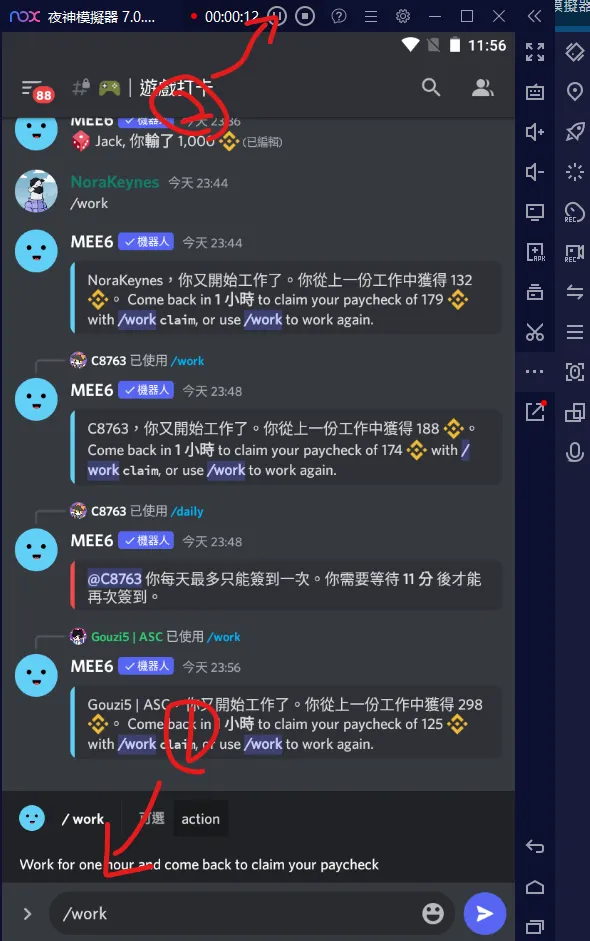This screenshot has width=590, height=941.
Task: Pause the screen recording
Action: point(277,16)
